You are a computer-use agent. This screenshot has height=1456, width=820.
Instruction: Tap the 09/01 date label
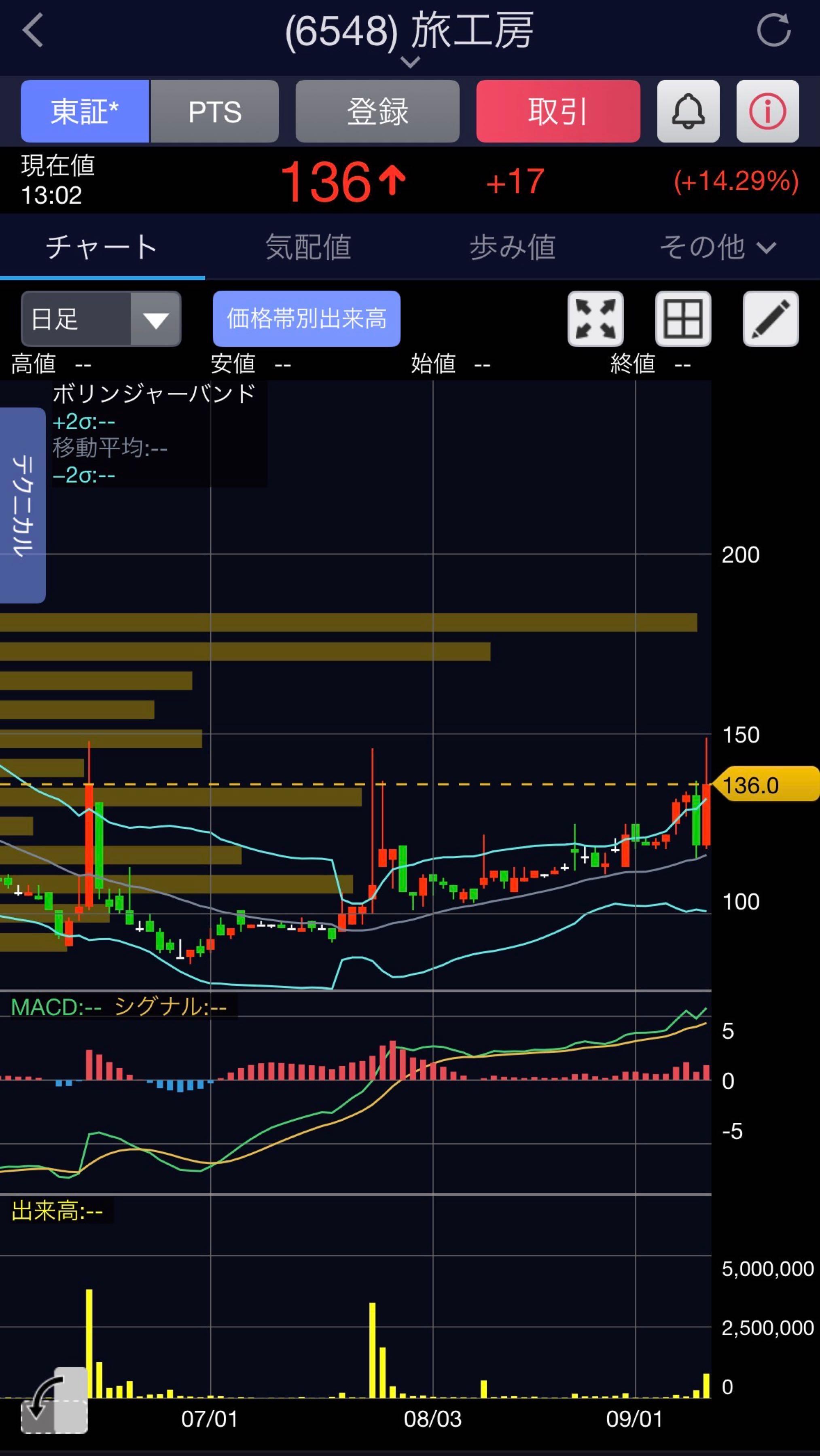click(x=634, y=1419)
